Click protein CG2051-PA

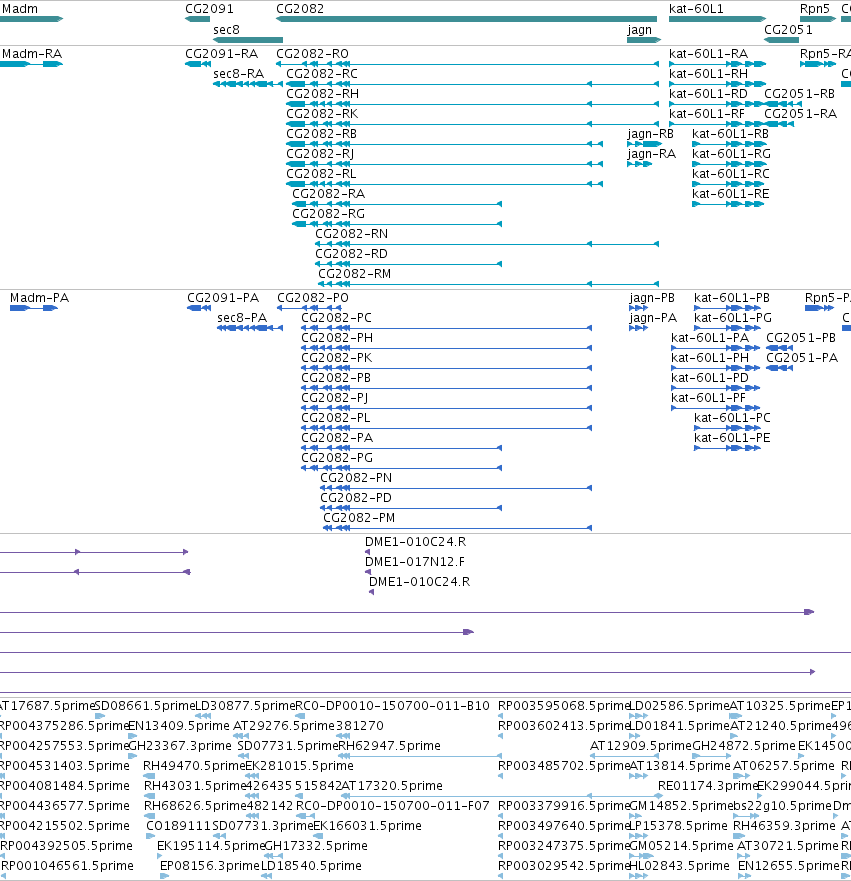pyautogui.click(x=802, y=358)
